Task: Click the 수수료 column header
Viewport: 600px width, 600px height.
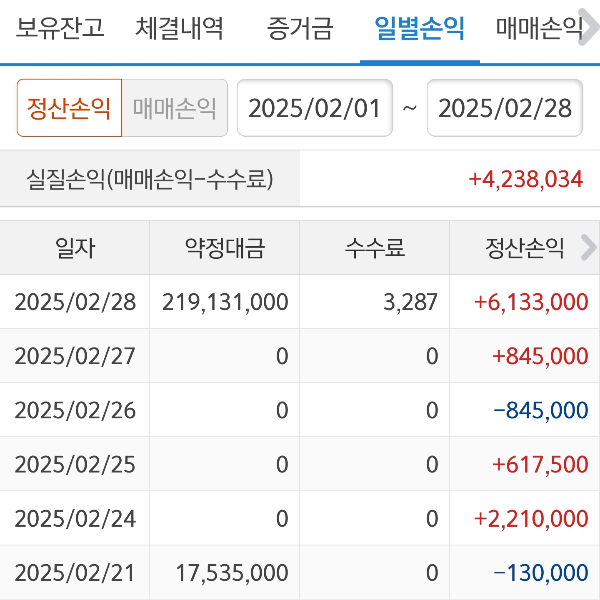Action: pos(375,248)
